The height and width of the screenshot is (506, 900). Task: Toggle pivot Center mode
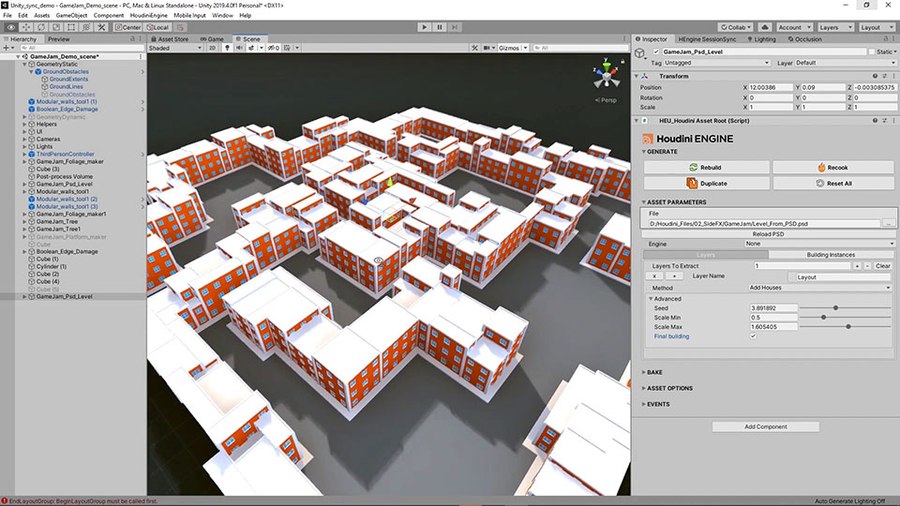(127, 27)
